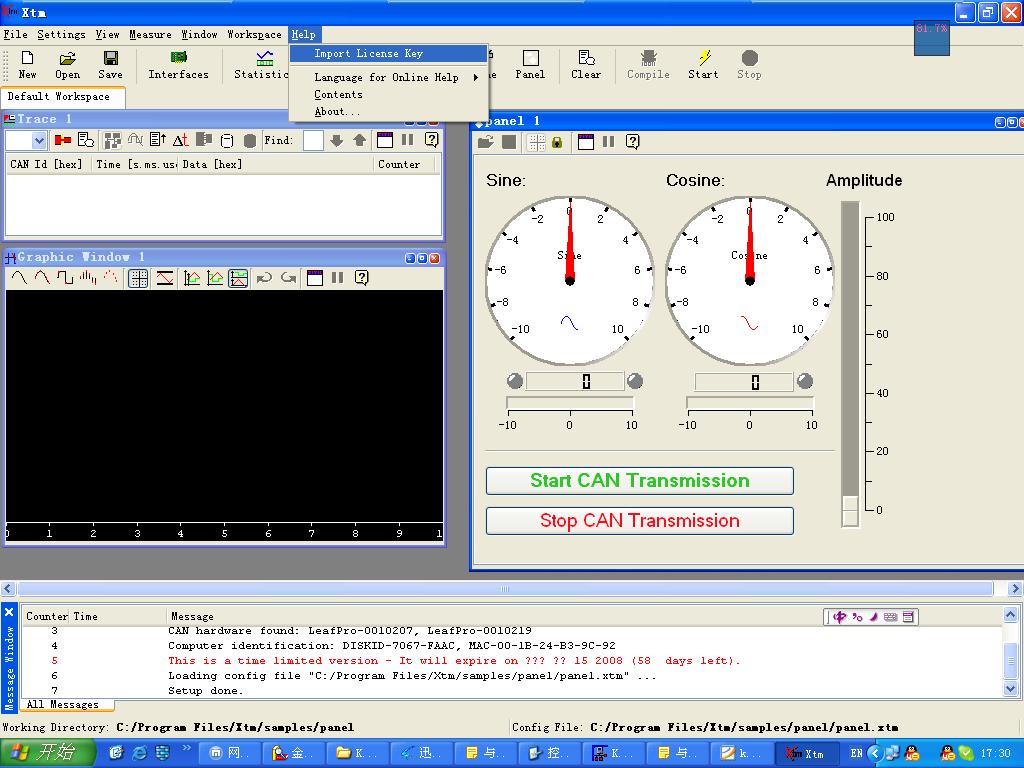Screen dimensions: 1024x768
Task: Click the Save floppy disk icon
Action: (x=110, y=64)
